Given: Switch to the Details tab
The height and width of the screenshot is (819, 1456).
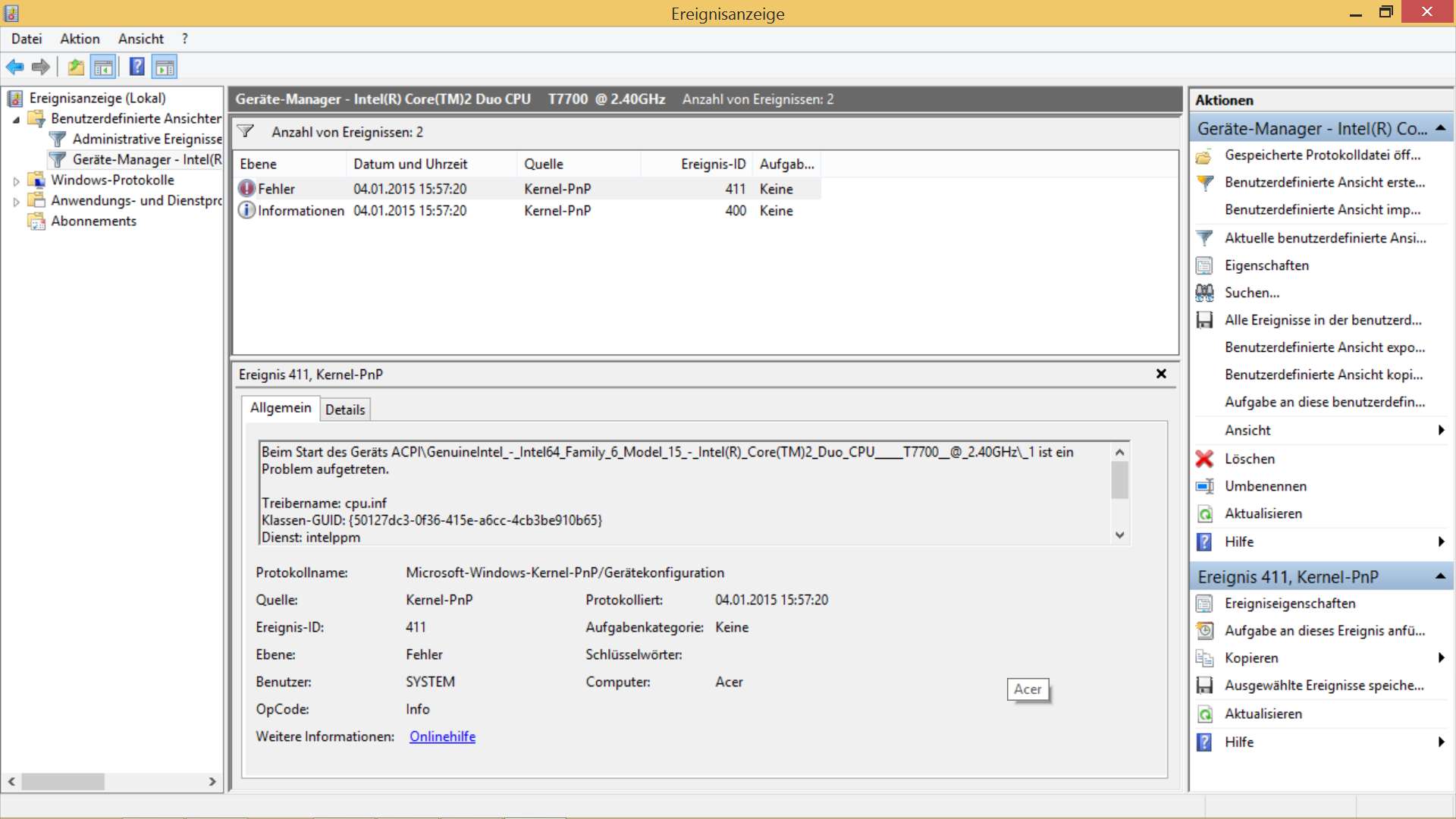Looking at the screenshot, I should (345, 409).
